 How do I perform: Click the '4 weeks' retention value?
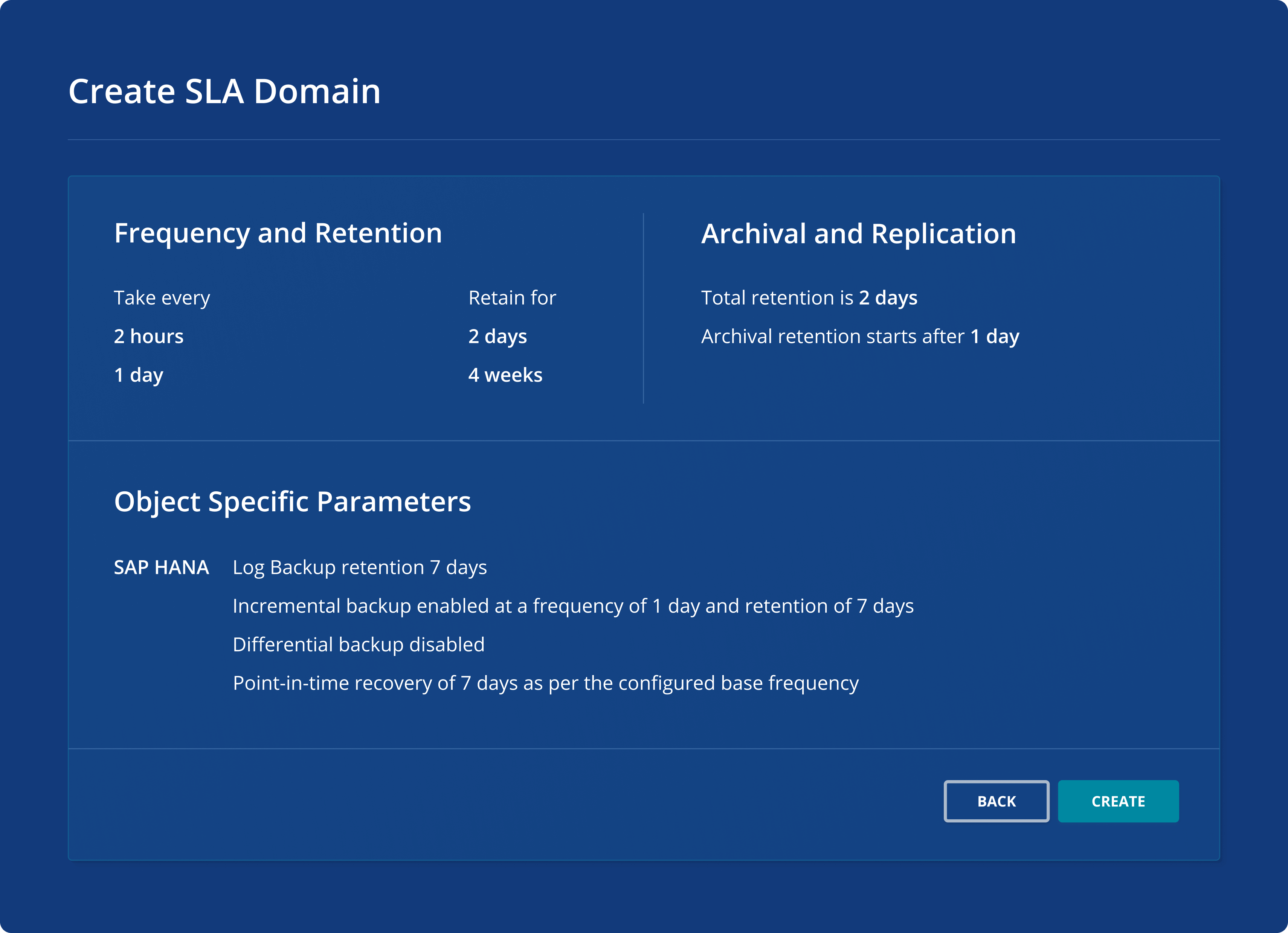(x=505, y=375)
